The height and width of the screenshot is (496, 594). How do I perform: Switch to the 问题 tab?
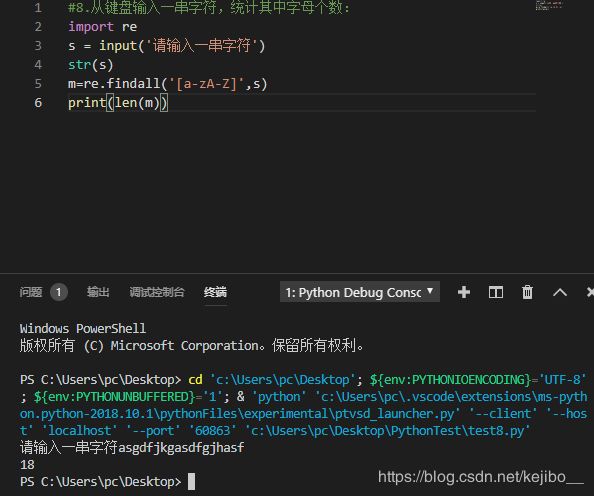(x=31, y=292)
